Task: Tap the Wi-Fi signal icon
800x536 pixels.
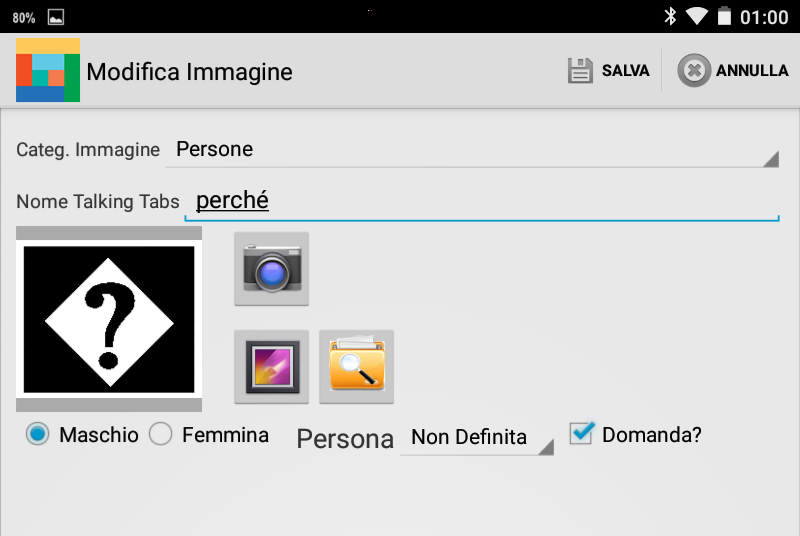Action: tap(697, 16)
